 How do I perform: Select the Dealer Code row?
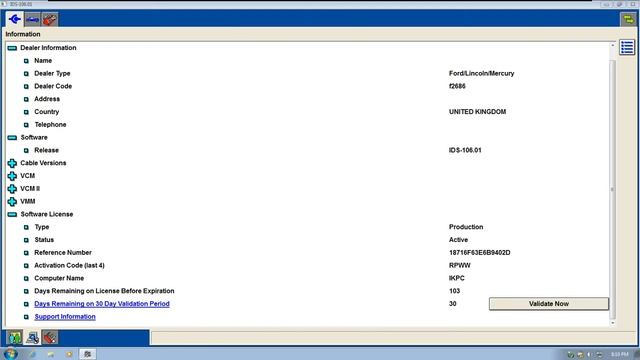[x=307, y=86]
